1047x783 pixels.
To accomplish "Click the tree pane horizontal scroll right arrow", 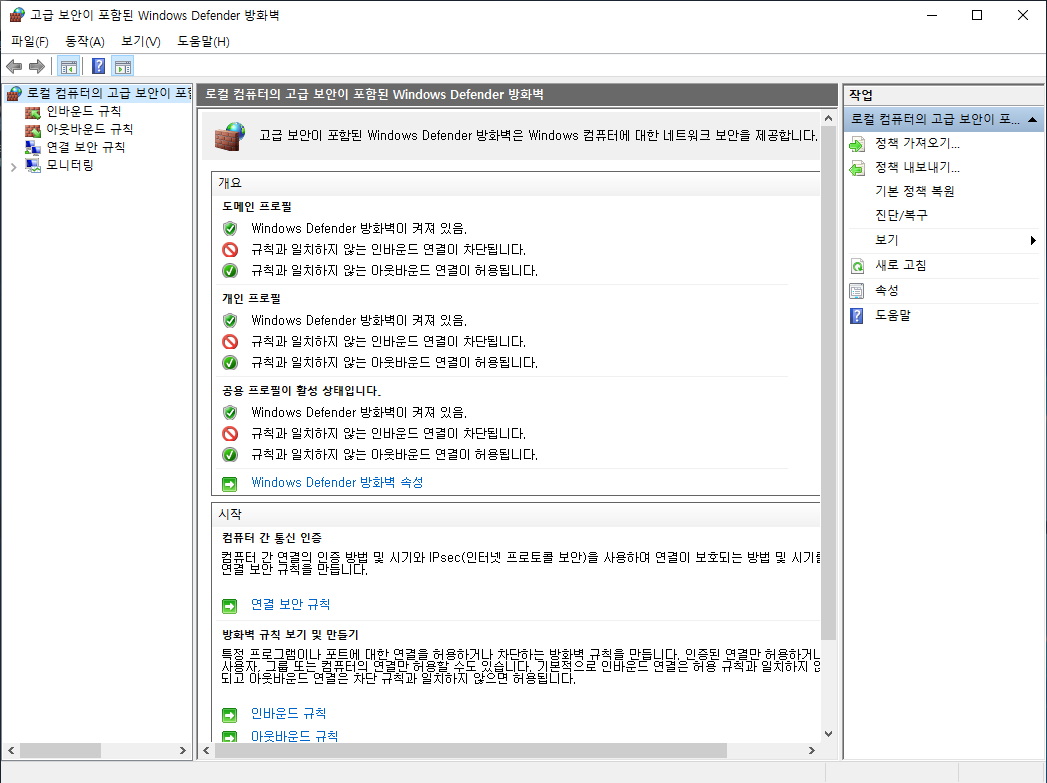I will pyautogui.click(x=182, y=751).
